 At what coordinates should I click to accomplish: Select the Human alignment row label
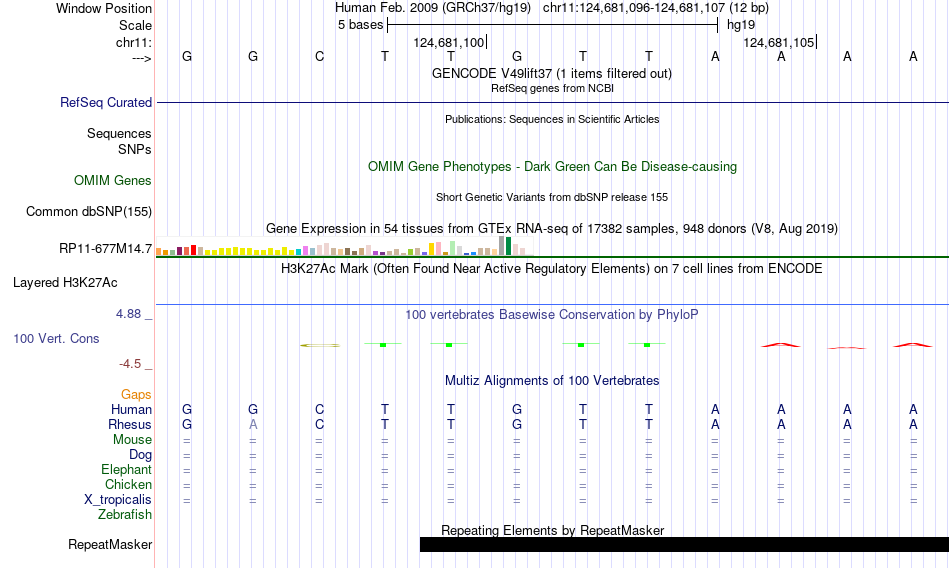(131, 410)
